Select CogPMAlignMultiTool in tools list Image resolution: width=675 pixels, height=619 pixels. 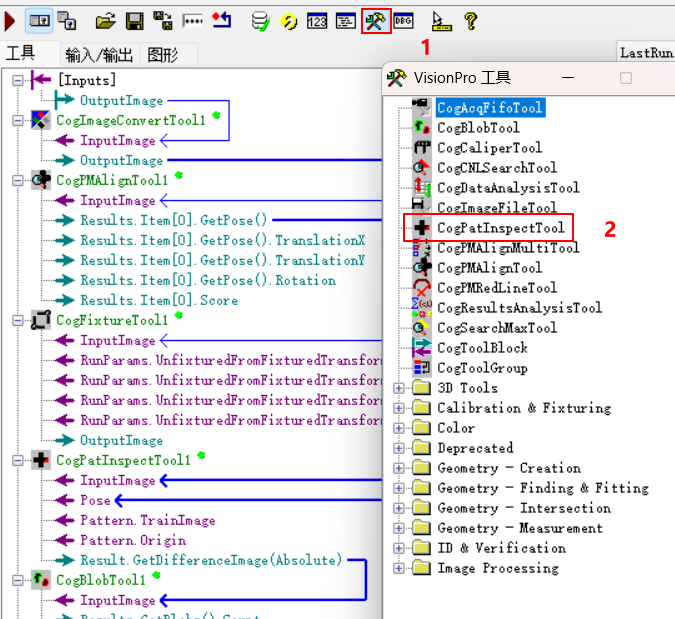tap(508, 248)
